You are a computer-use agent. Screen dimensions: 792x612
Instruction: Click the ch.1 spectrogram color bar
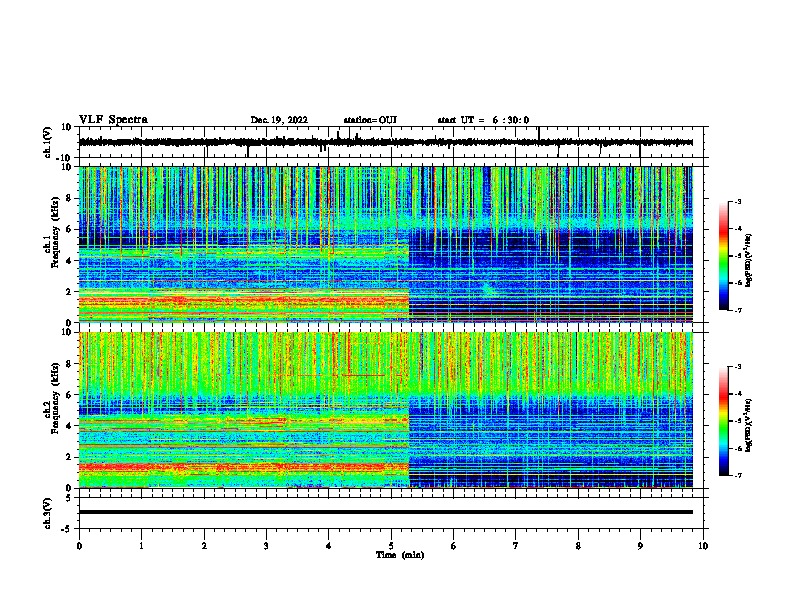724,256
